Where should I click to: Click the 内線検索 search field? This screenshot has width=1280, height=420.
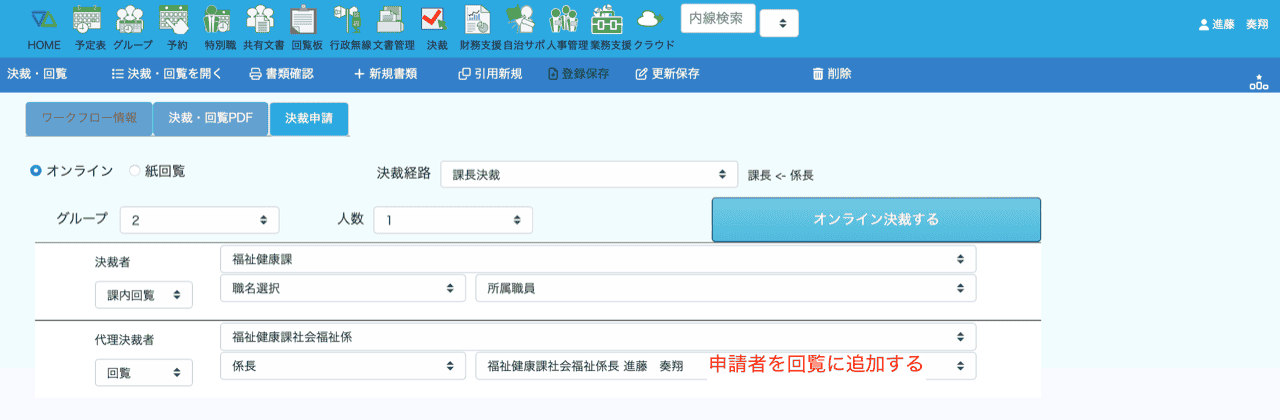tap(717, 19)
